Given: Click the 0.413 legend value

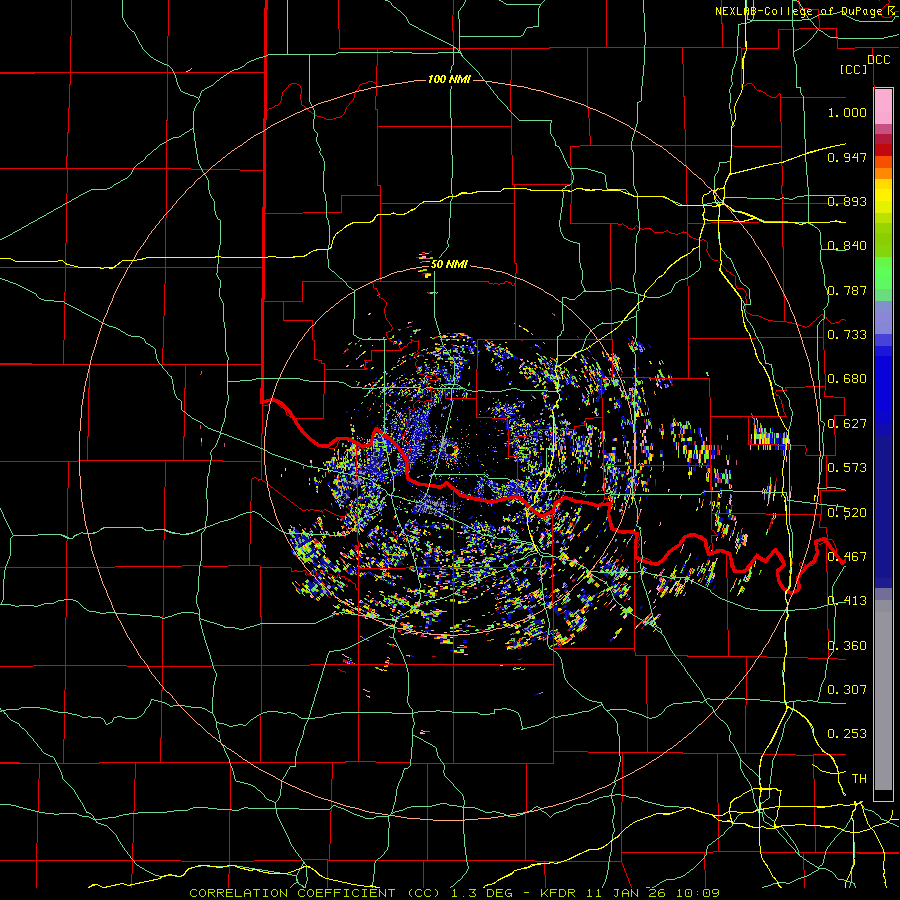Looking at the screenshot, I should pos(847,601).
